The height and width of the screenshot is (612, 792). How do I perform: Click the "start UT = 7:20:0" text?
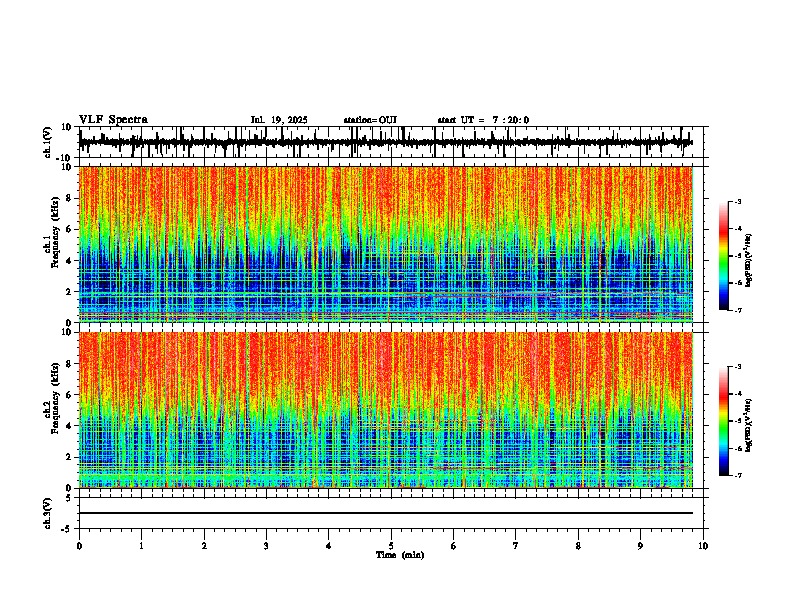coord(483,120)
